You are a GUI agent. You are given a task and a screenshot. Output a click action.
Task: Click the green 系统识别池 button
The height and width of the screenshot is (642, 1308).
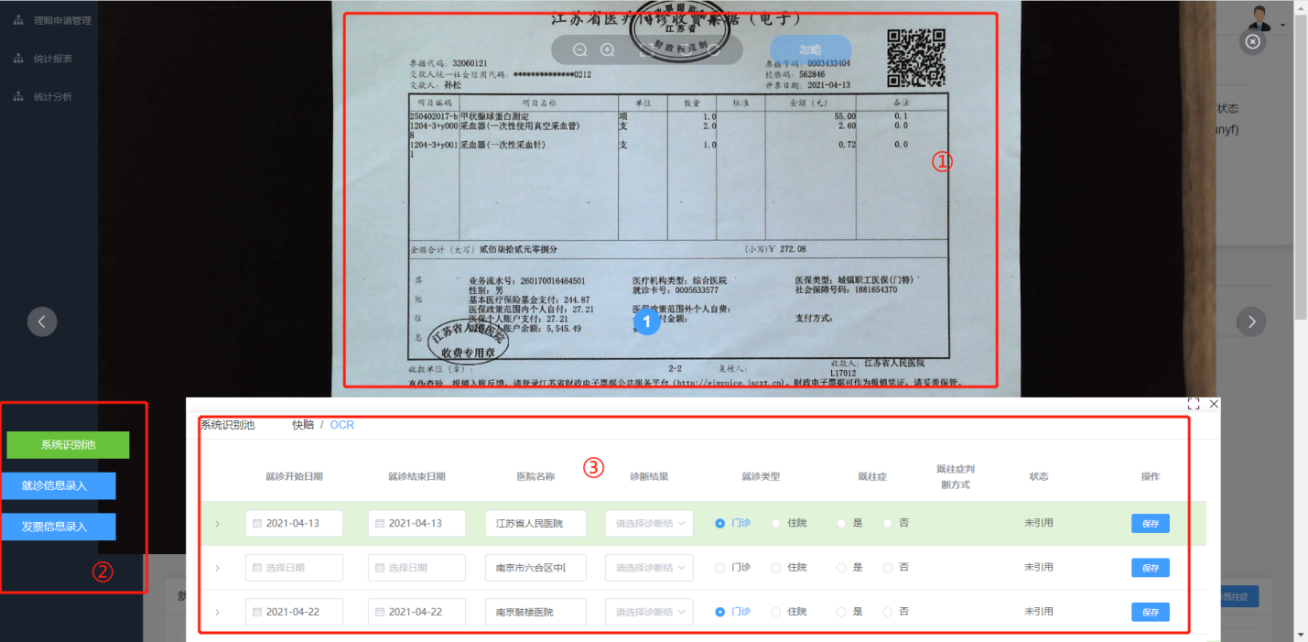tap(68, 445)
